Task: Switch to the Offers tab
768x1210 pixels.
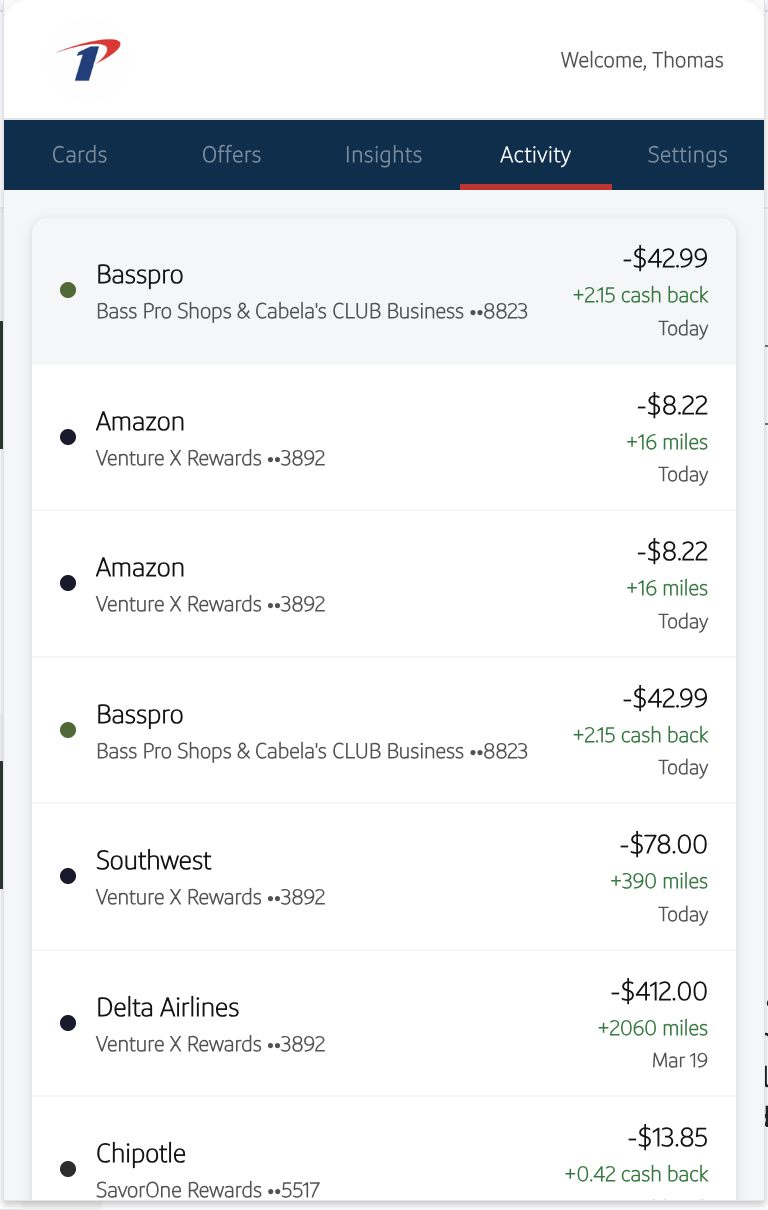Action: 232,155
